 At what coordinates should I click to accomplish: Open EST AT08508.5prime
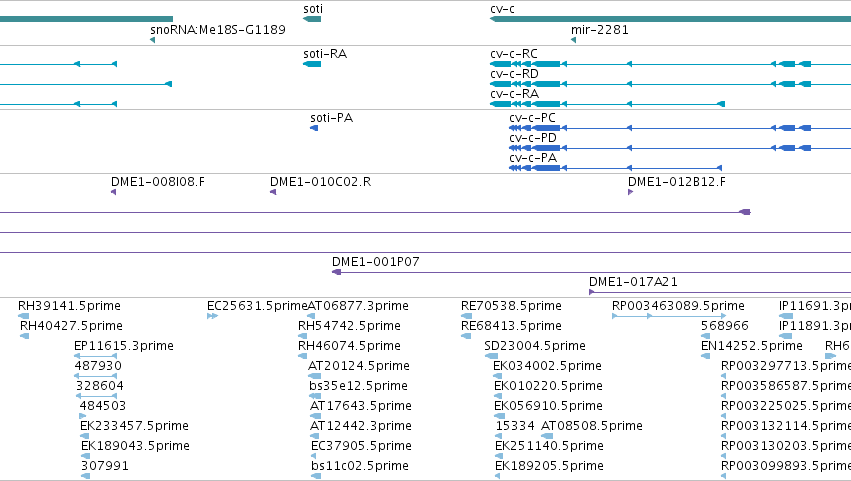[x=592, y=426]
